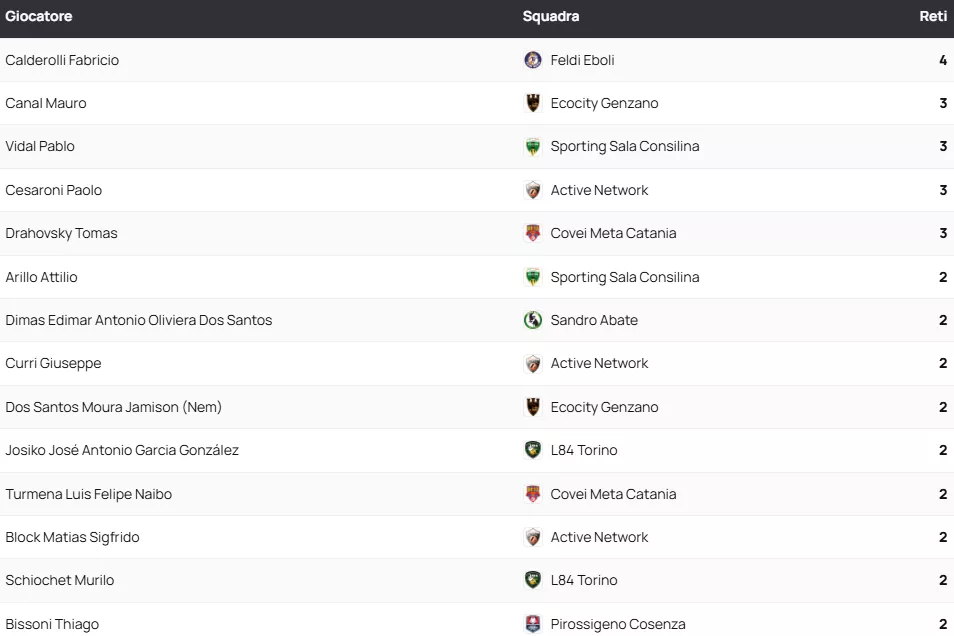Viewport: 954px width, 636px height.
Task: Open Bissoni Thiago player entry
Action: [52, 624]
